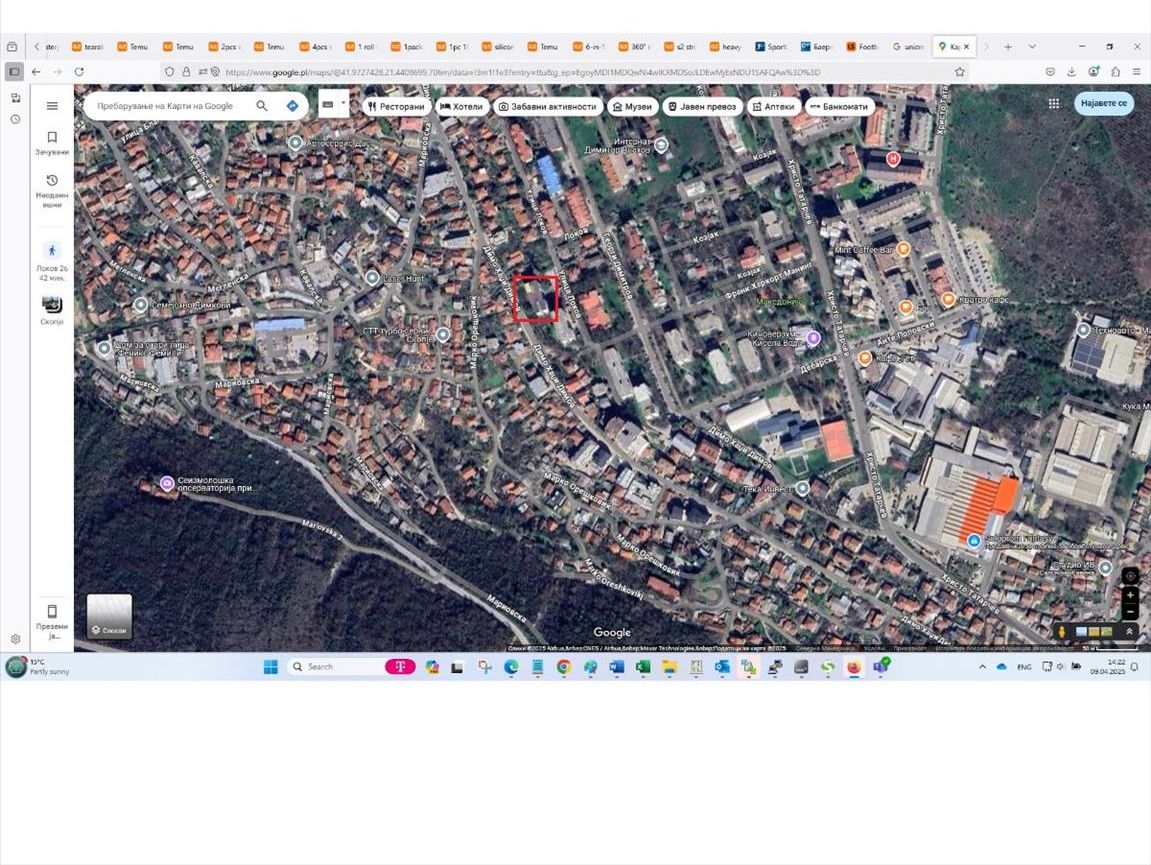This screenshot has width=1151, height=865.
Task: Zoom in with the plus button
Action: pos(1130,595)
